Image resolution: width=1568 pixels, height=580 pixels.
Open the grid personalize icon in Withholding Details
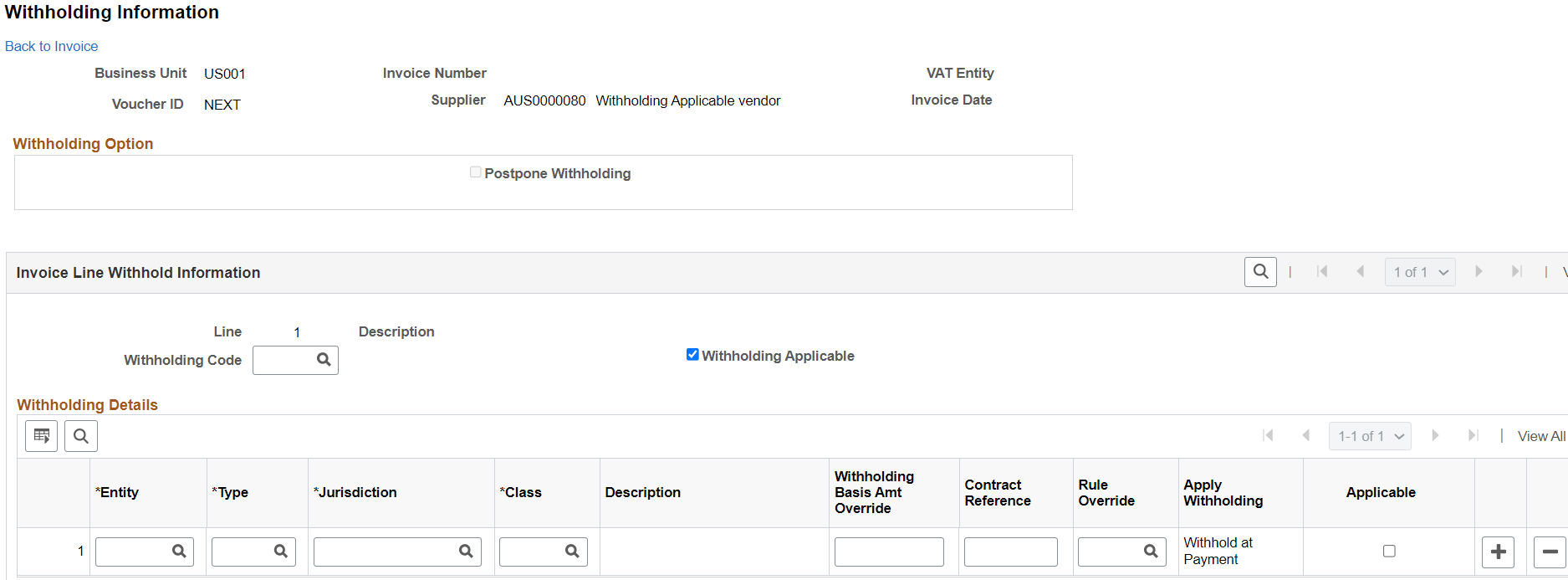[x=41, y=436]
